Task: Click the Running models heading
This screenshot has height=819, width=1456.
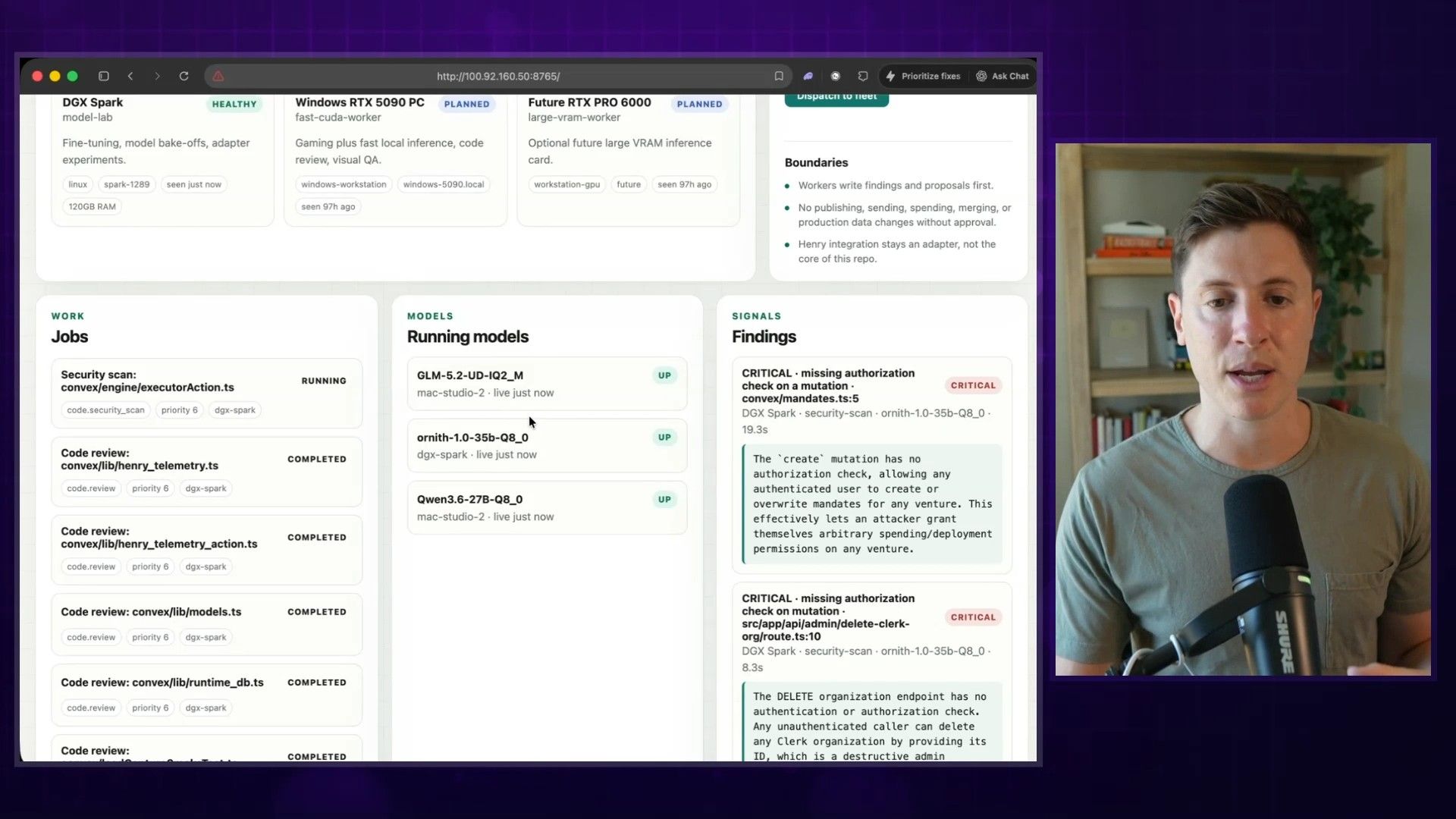Action: click(468, 337)
